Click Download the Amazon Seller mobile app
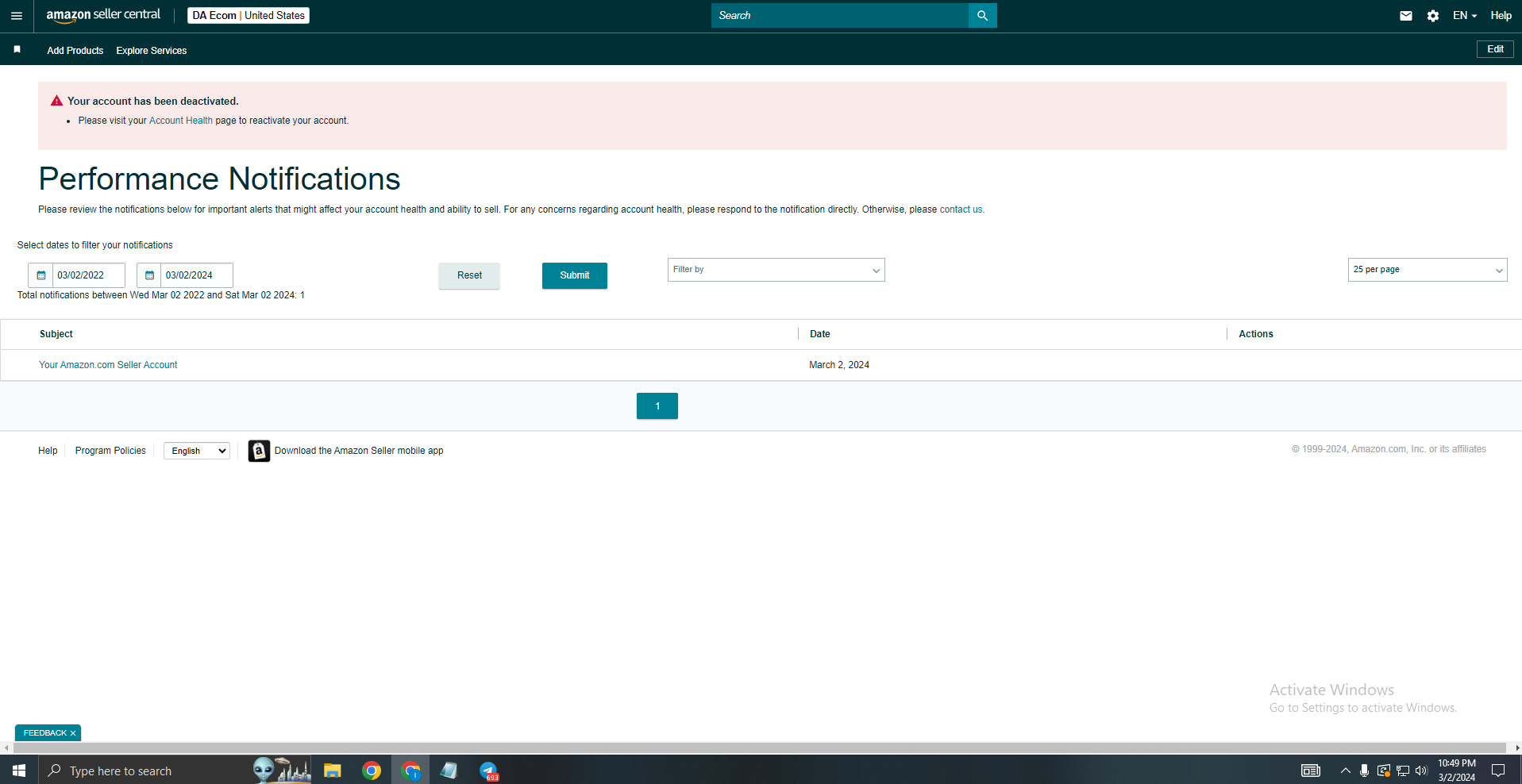The width and height of the screenshot is (1522, 784). pyautogui.click(x=359, y=451)
